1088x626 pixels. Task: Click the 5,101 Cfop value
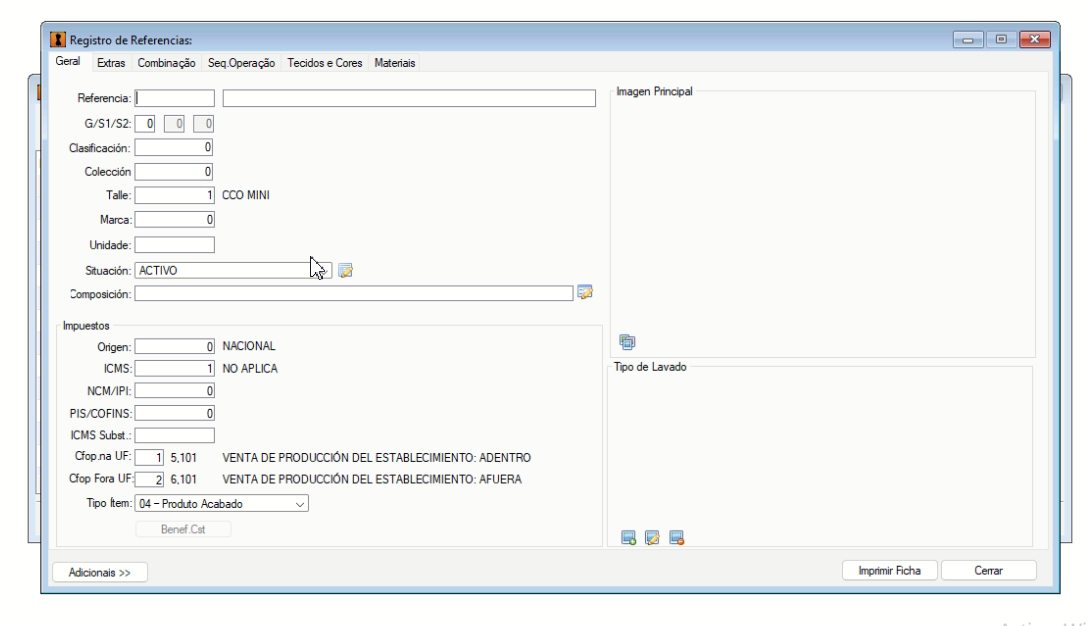(183, 458)
